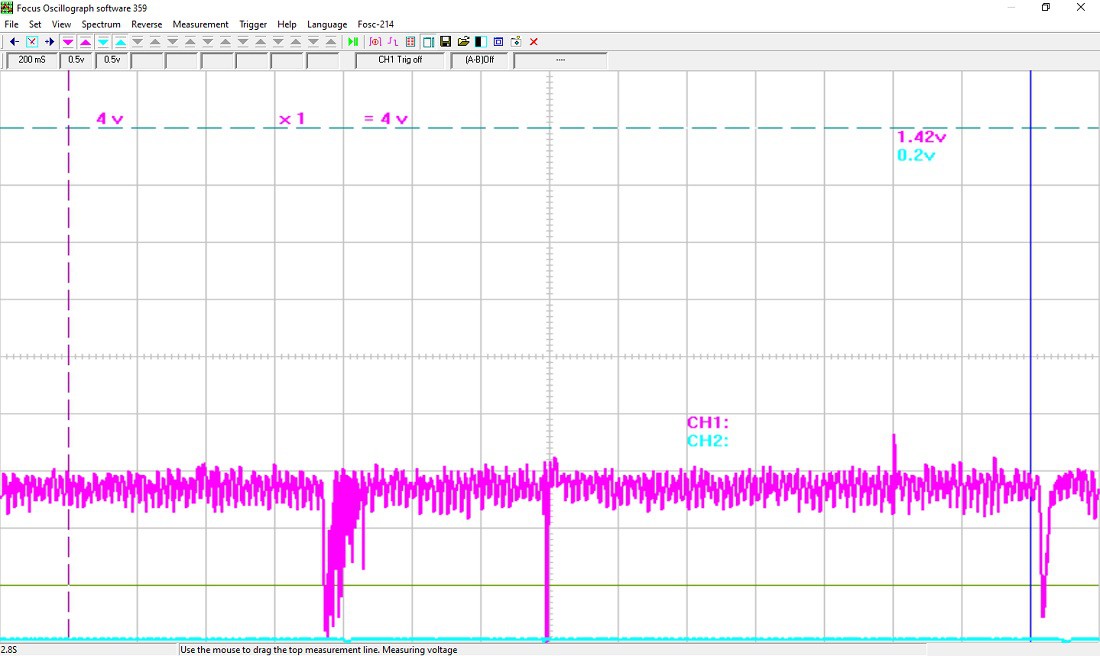Click the magenta bracketed-circle trigger icon
The width and height of the screenshot is (1100, 656).
coord(375,42)
